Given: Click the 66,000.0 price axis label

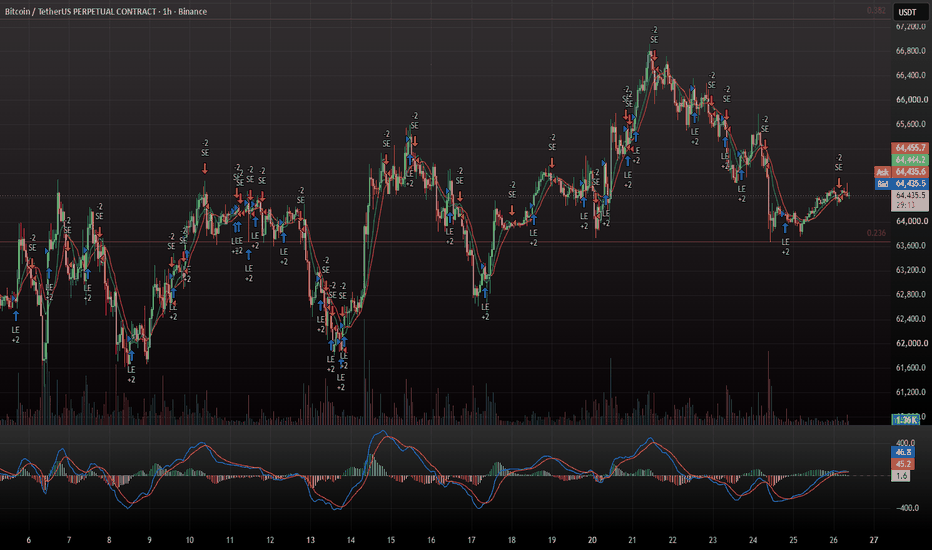Looking at the screenshot, I should coord(911,100).
